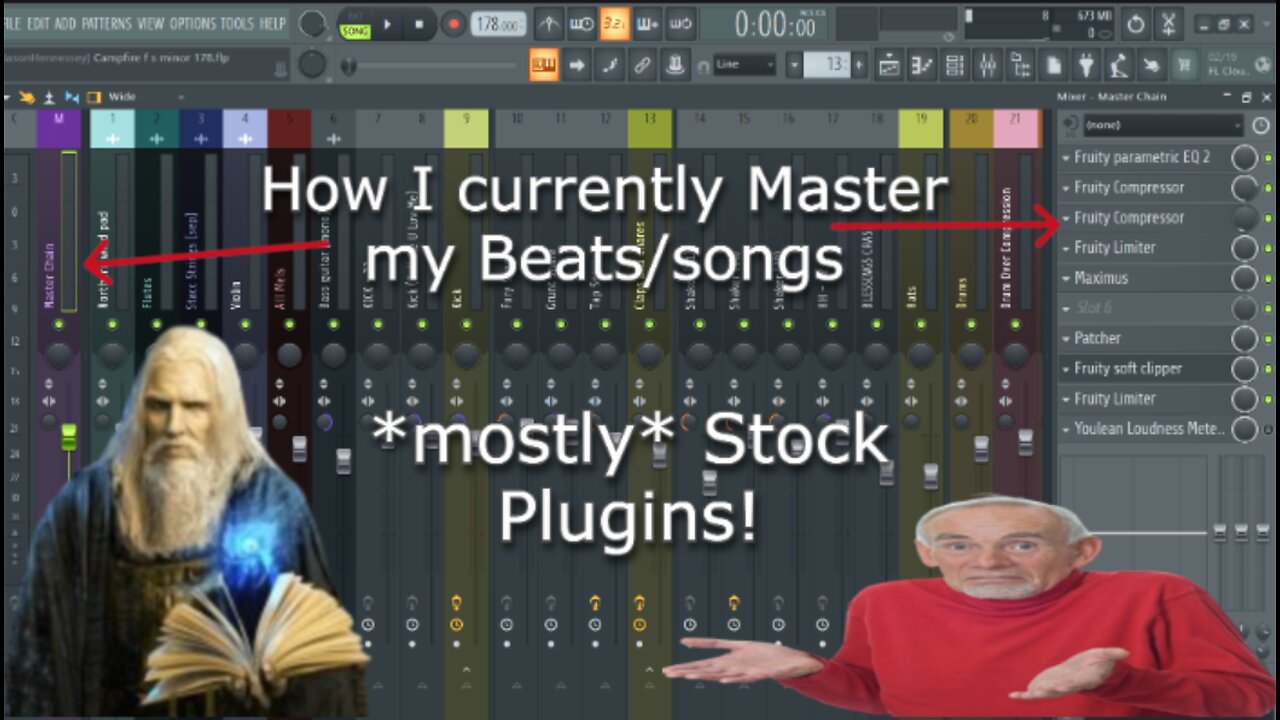Click the Maximus slot mix level knob

click(x=1244, y=278)
